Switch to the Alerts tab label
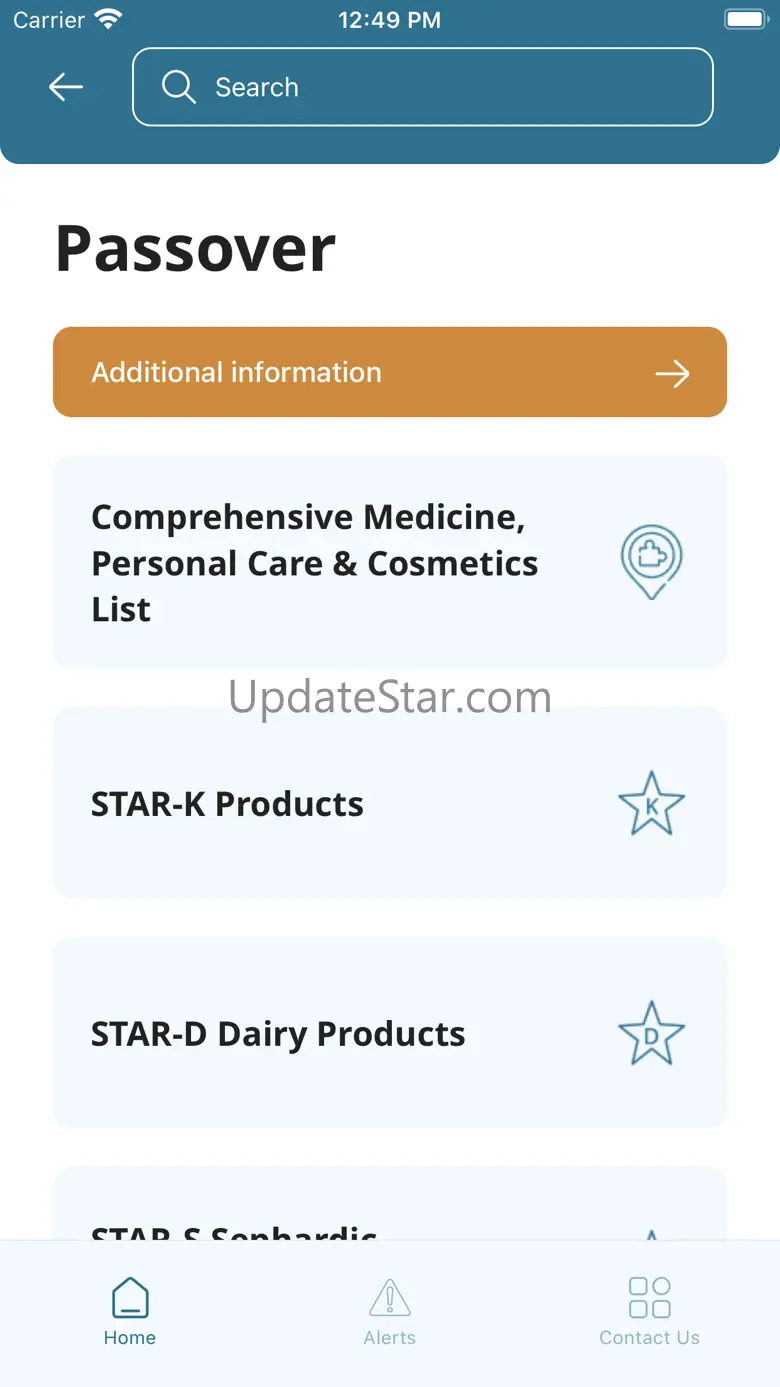The image size is (780, 1387). click(390, 1338)
